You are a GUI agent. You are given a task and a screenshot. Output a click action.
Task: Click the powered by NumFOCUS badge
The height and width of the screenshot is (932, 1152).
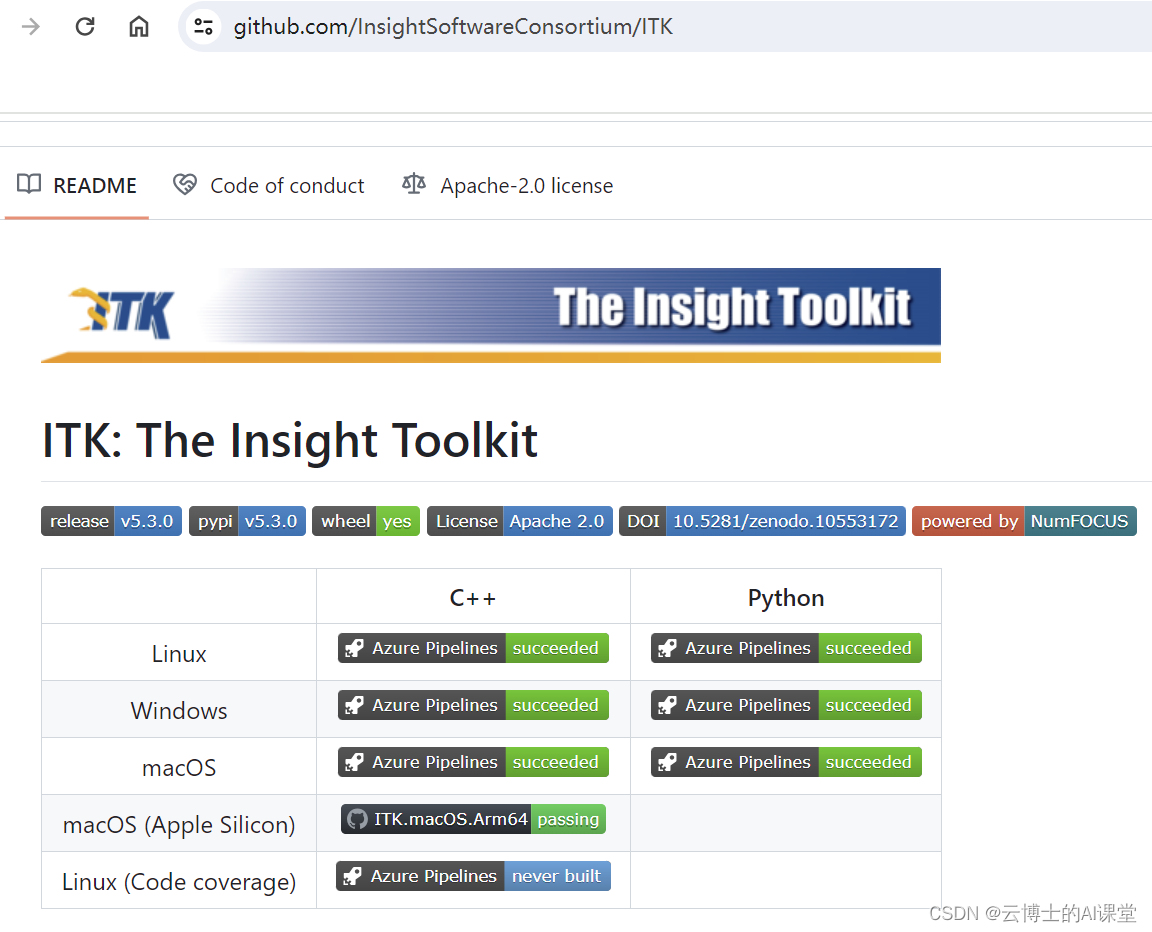(1024, 520)
